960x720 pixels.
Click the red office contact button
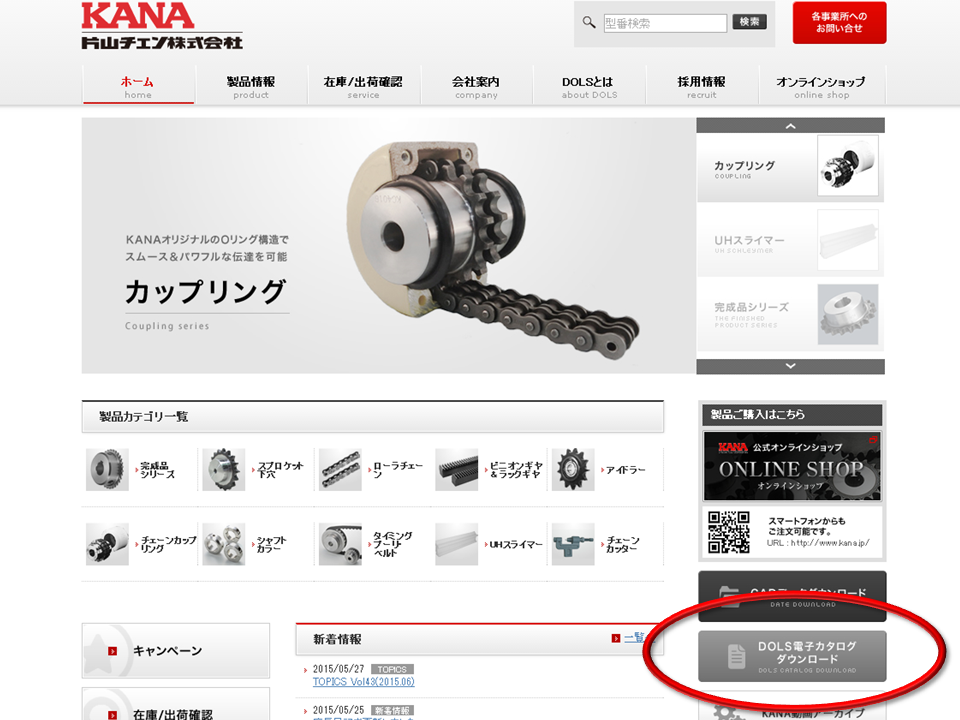pyautogui.click(x=839, y=23)
